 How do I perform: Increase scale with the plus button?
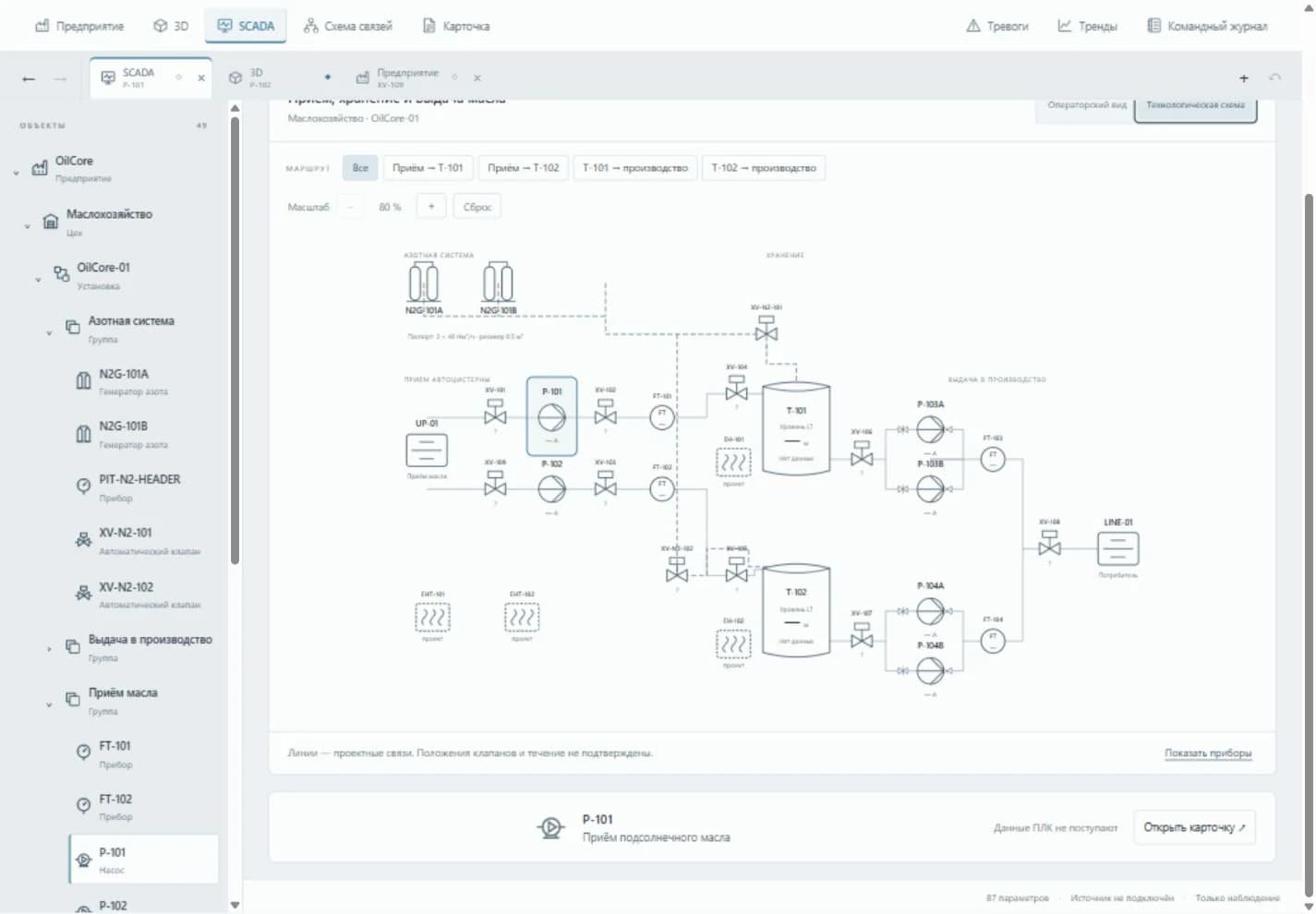(x=431, y=207)
